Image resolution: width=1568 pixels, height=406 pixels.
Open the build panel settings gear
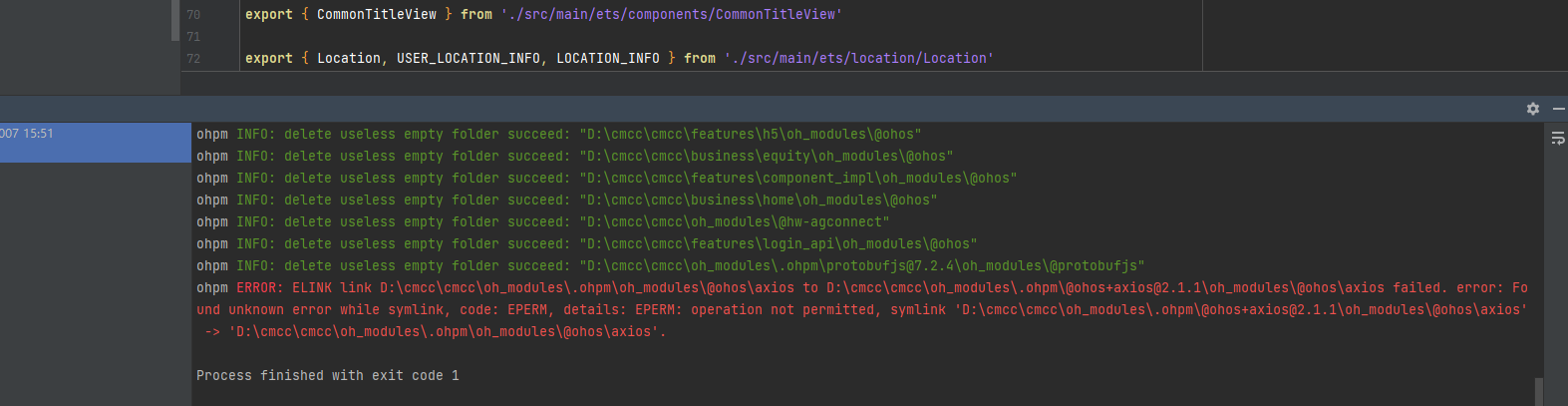(x=1533, y=109)
